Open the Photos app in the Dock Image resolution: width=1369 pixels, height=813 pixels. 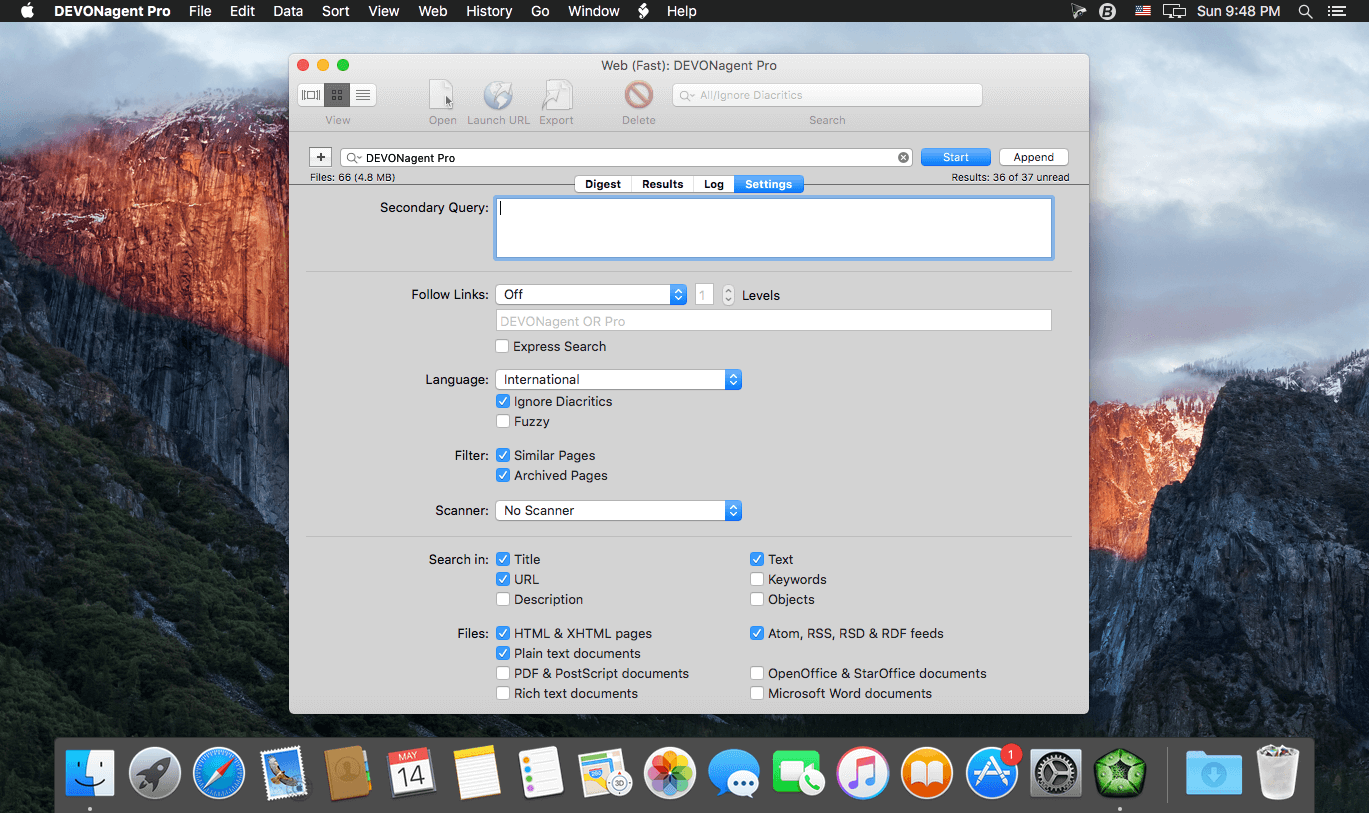[669, 773]
